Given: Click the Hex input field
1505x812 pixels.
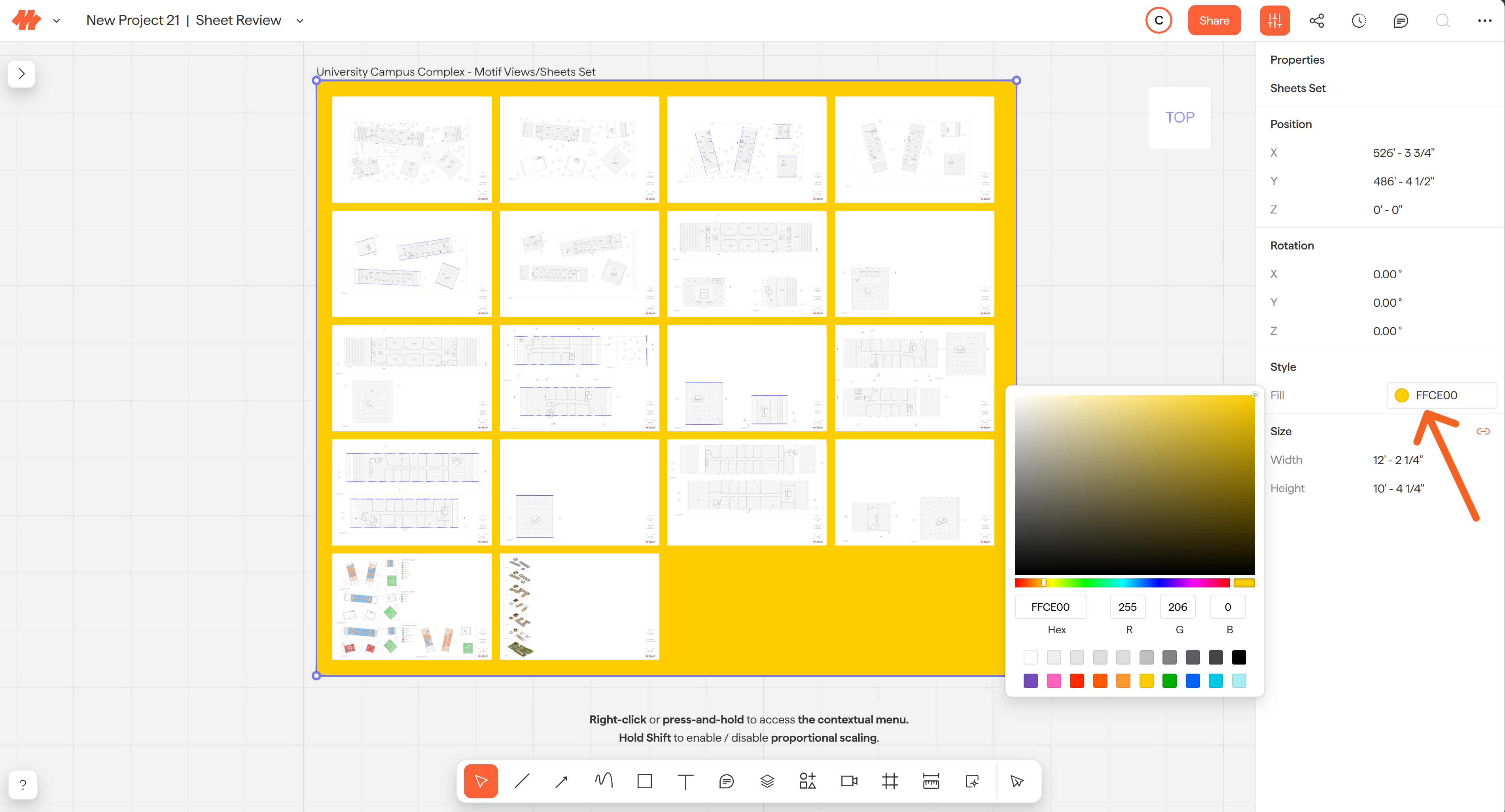Looking at the screenshot, I should pyautogui.click(x=1050, y=607).
